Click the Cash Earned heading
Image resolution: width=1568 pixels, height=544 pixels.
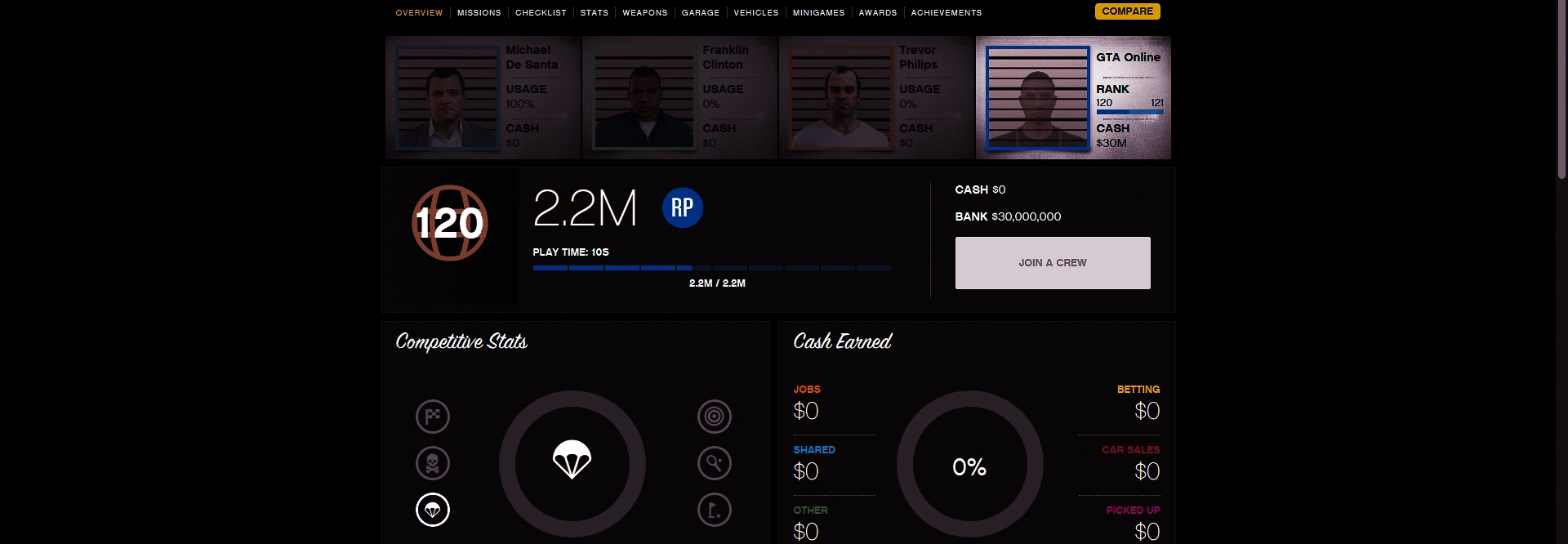(x=842, y=341)
